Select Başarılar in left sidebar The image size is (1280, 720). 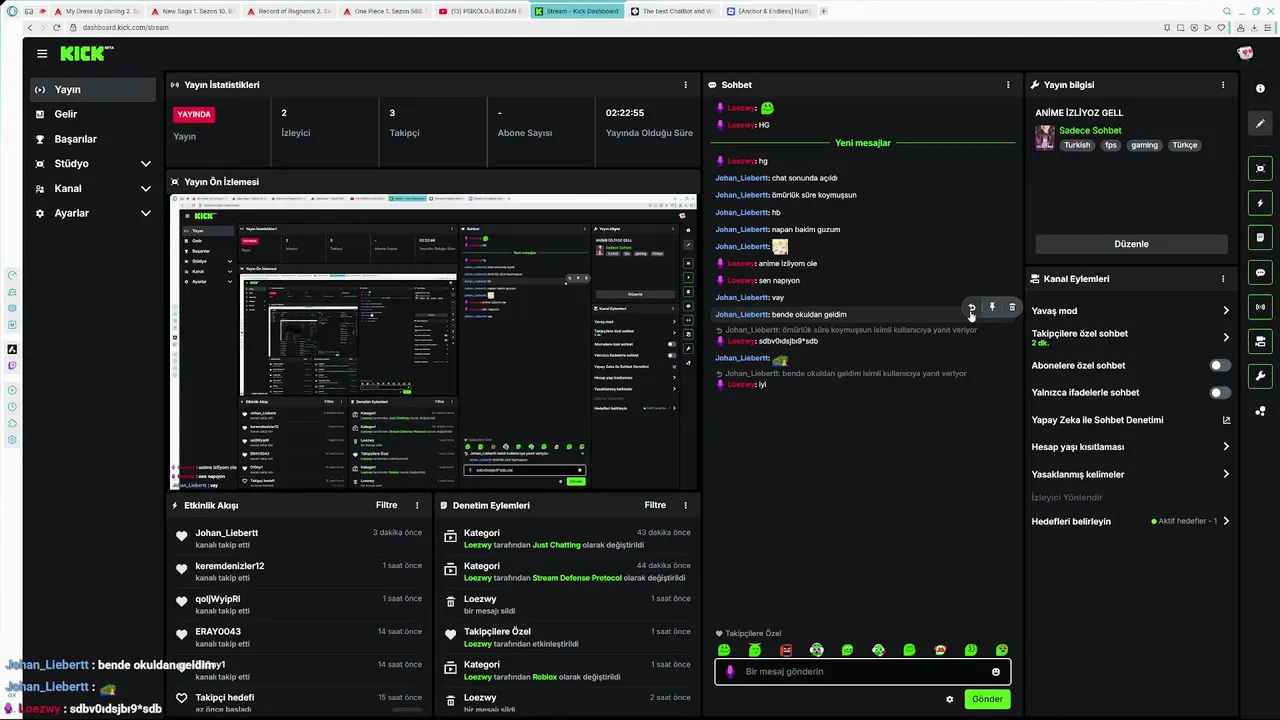tap(94, 139)
